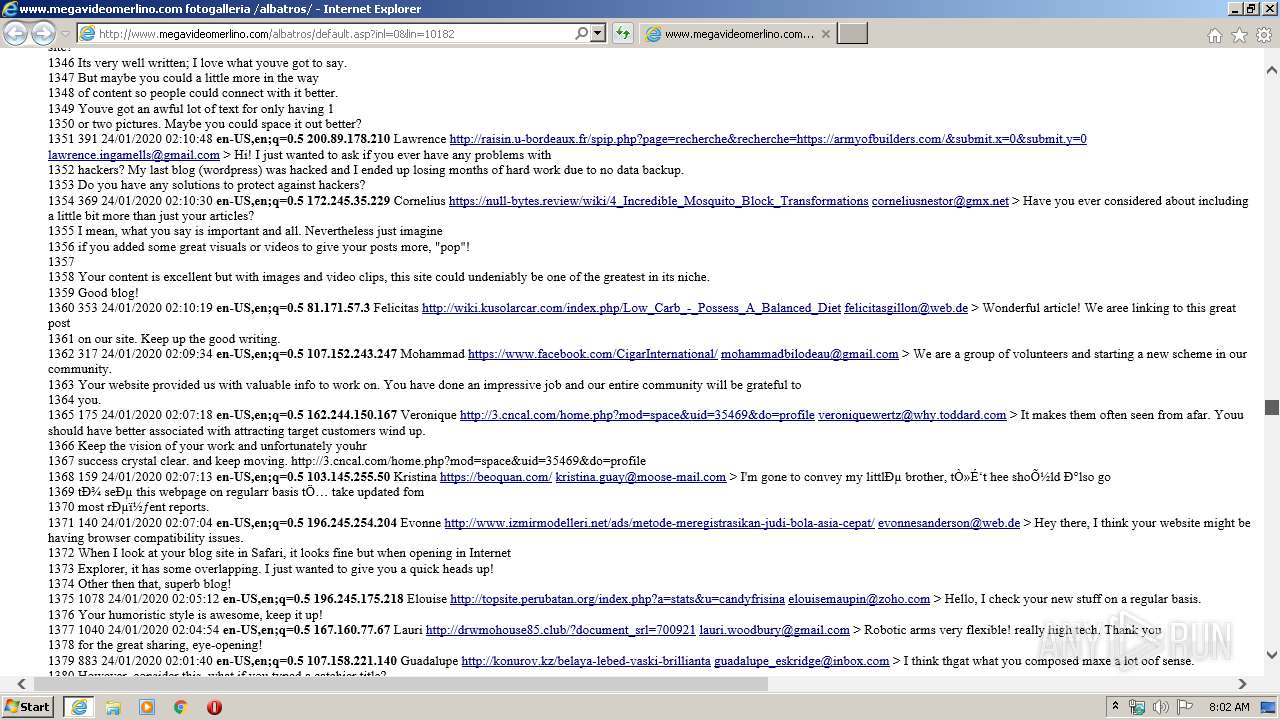
Task: Click felicitasgillon@web.de email link
Action: 906,308
